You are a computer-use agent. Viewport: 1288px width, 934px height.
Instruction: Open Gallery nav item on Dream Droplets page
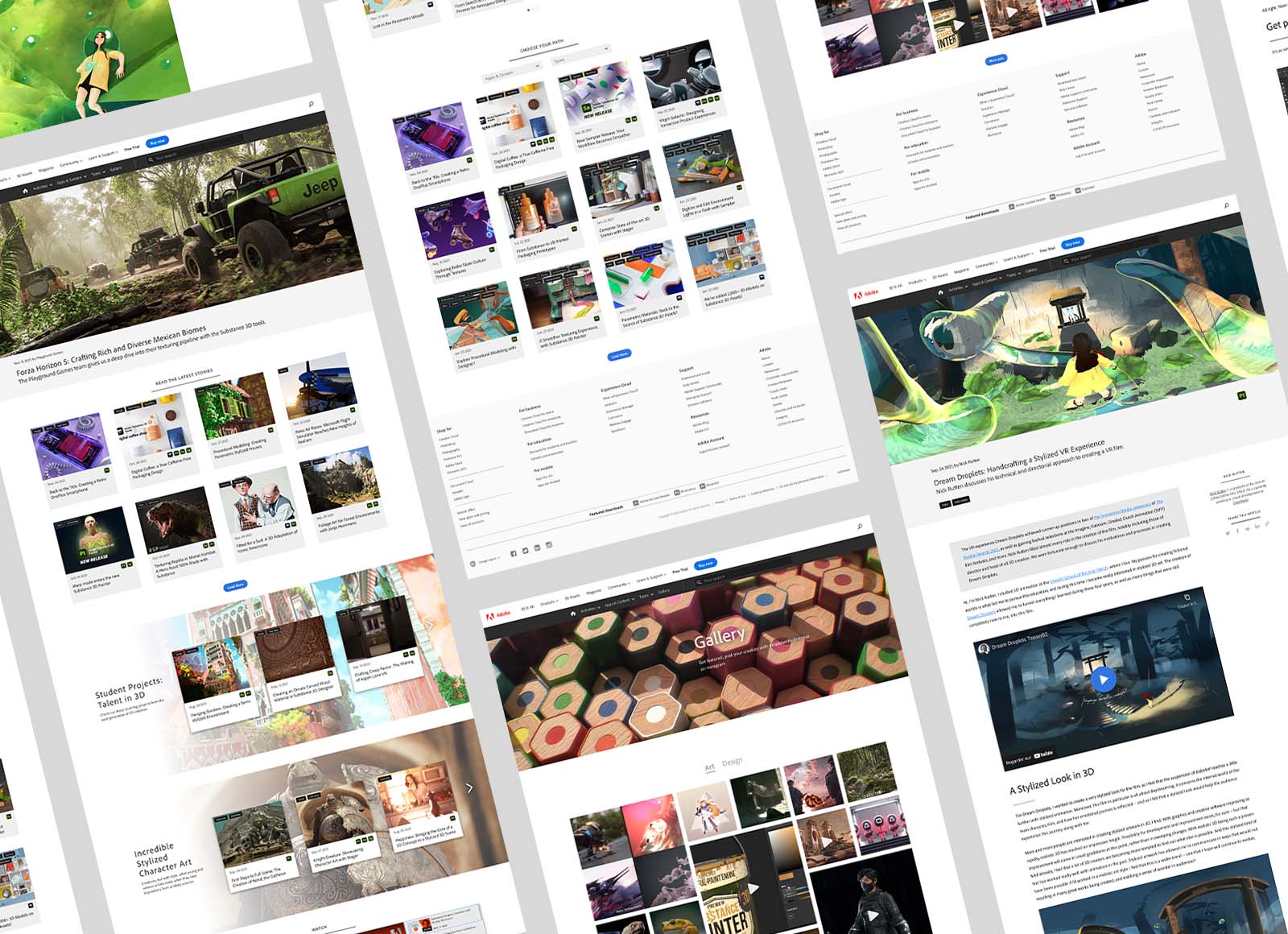coord(1031,271)
